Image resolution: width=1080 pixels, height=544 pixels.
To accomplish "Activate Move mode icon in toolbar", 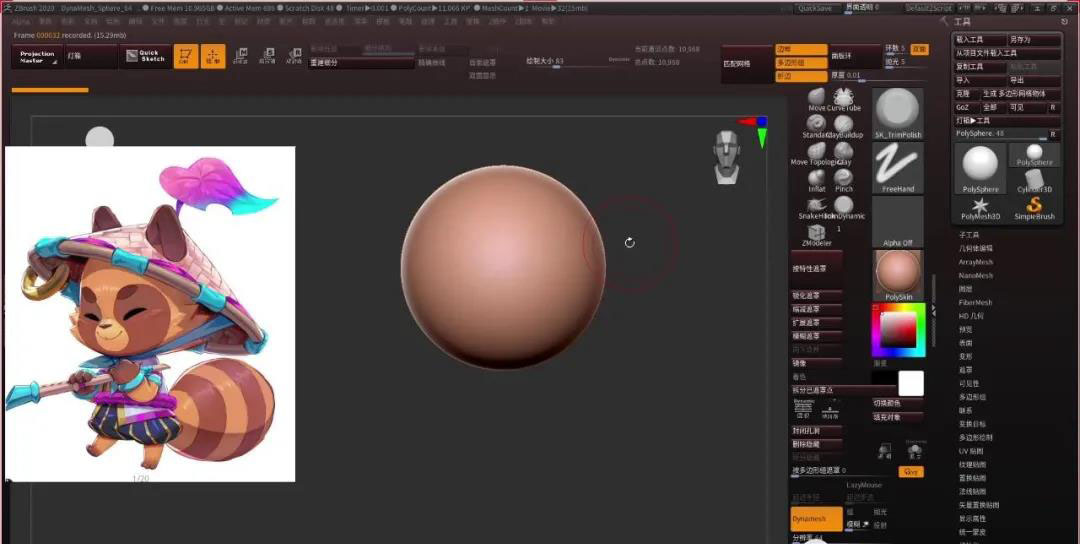I will click(240, 56).
